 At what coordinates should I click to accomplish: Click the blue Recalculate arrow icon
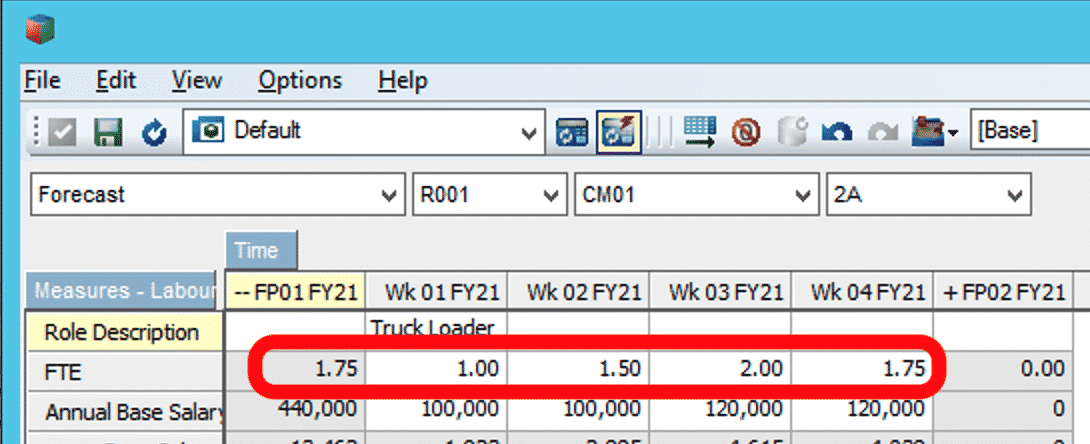tap(154, 132)
